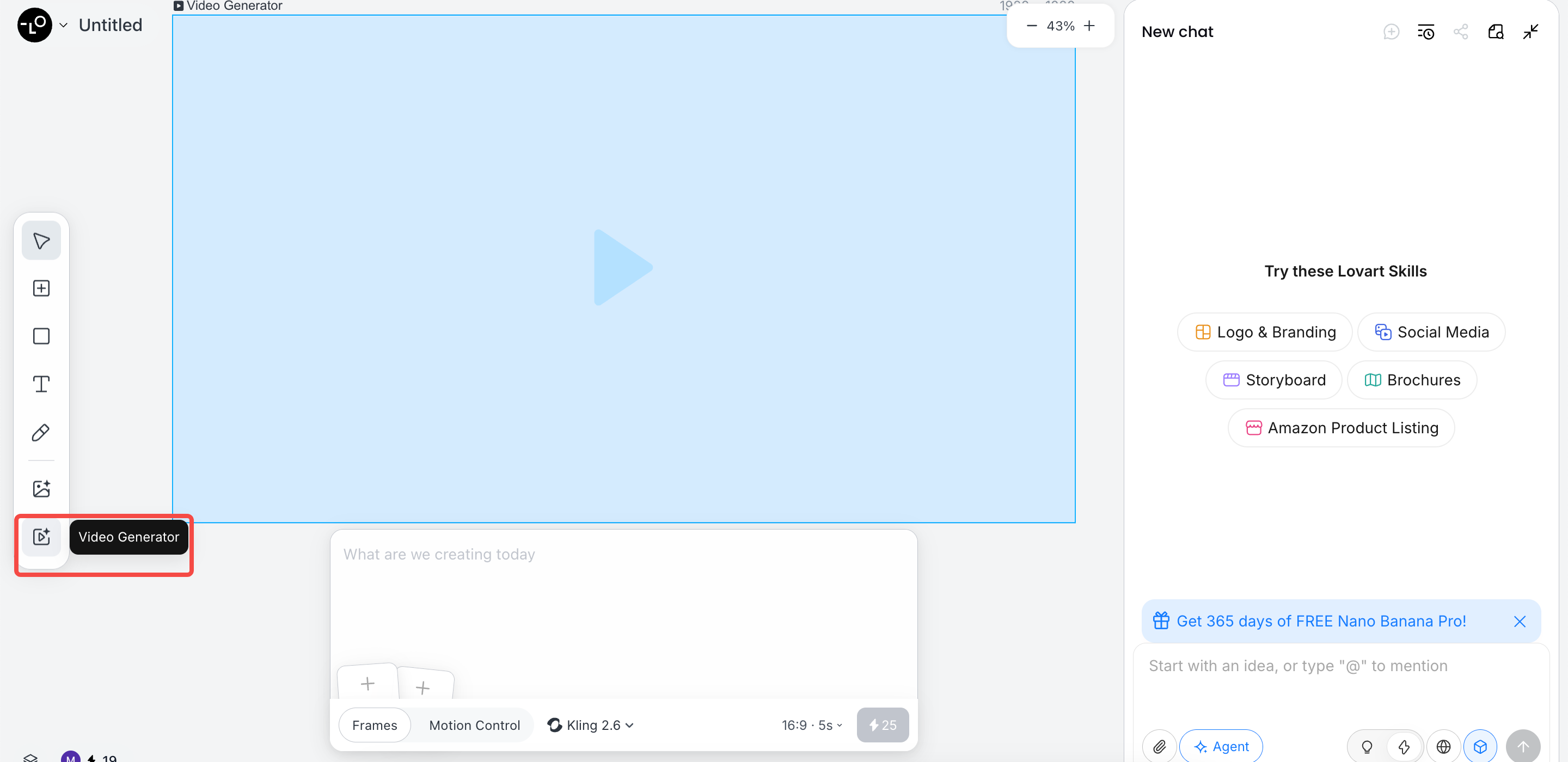Select the cursor selection tool

41,240
